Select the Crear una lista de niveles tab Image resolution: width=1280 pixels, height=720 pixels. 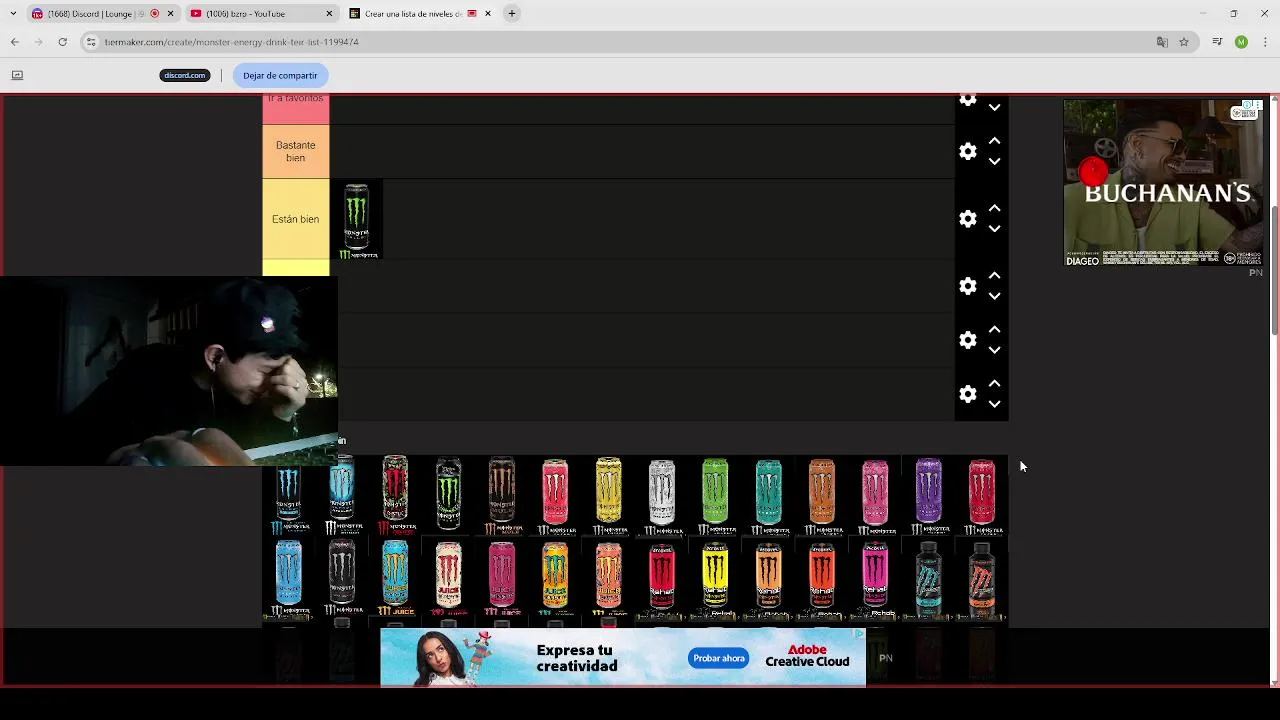click(x=412, y=14)
